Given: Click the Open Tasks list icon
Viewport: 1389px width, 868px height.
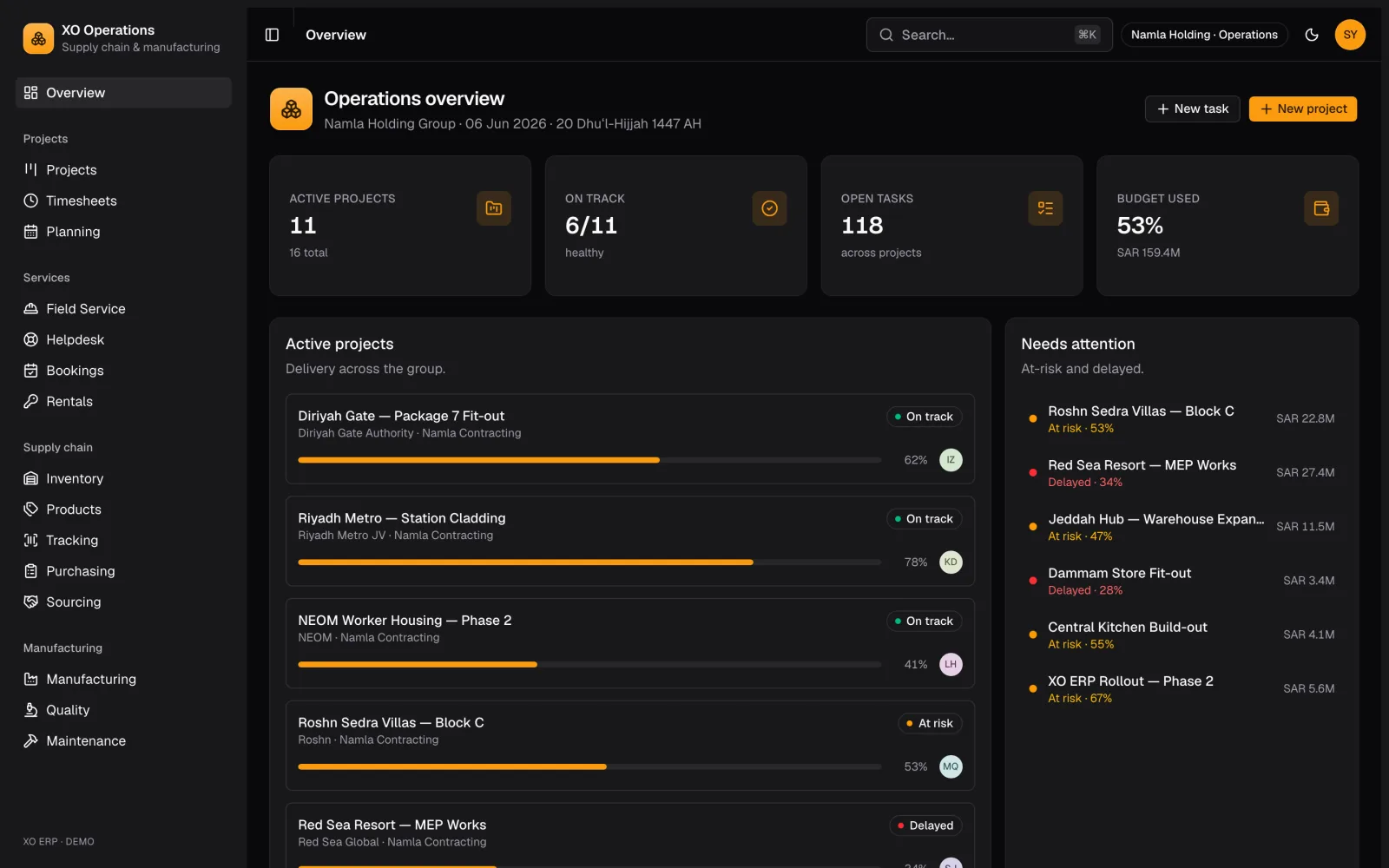Looking at the screenshot, I should click(x=1045, y=208).
